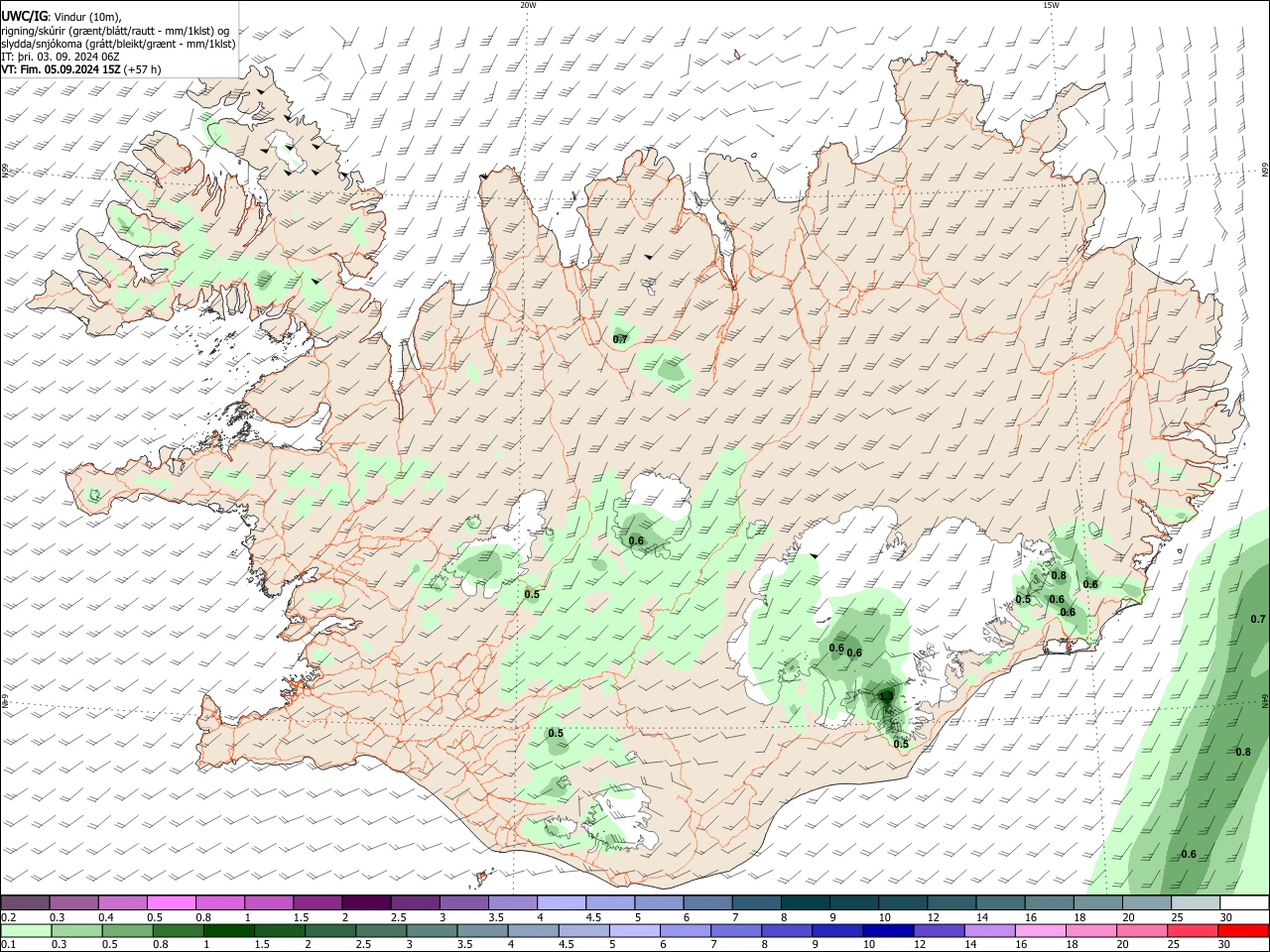
Task: Click the '0.2' label under upper scale
Action: point(9,917)
